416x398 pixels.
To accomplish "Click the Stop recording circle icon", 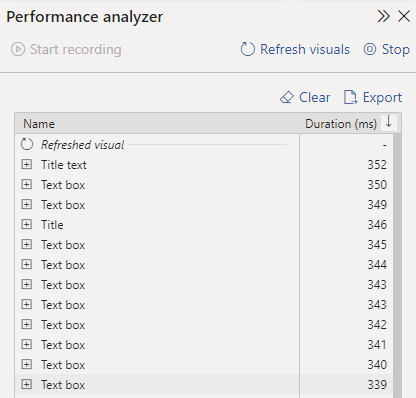I will (x=370, y=49).
